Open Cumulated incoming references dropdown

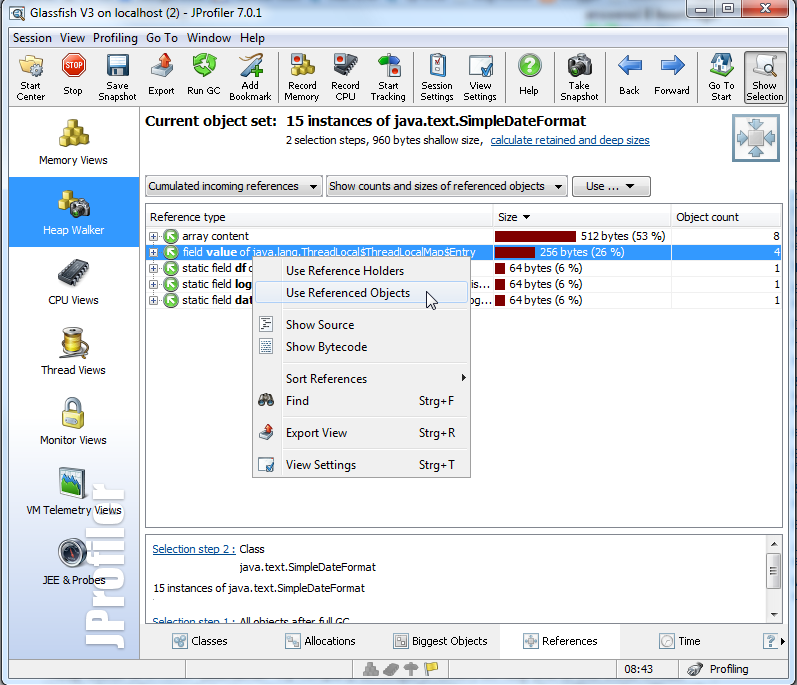point(234,186)
